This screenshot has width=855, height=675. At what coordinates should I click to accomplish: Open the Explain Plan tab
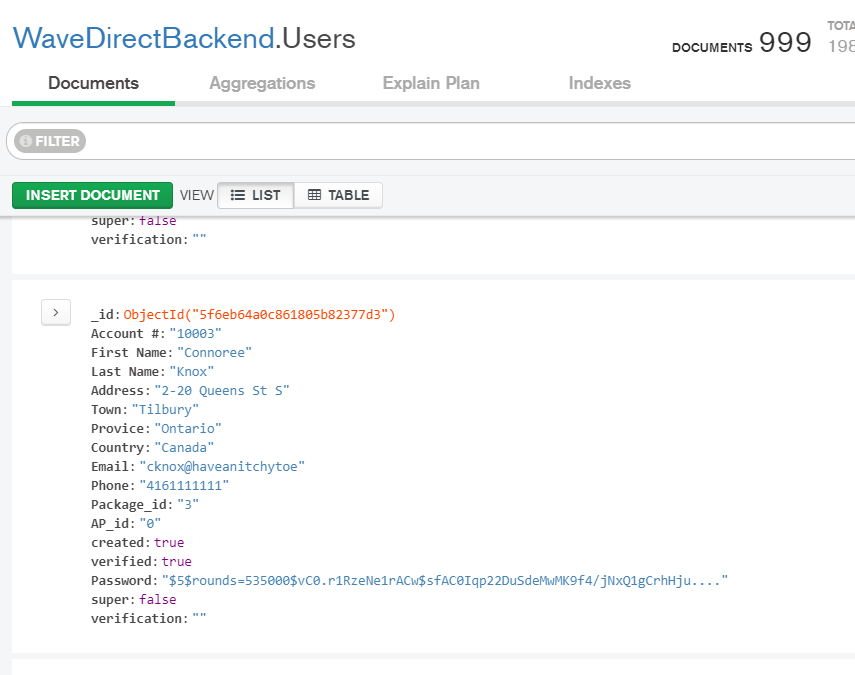pos(431,83)
